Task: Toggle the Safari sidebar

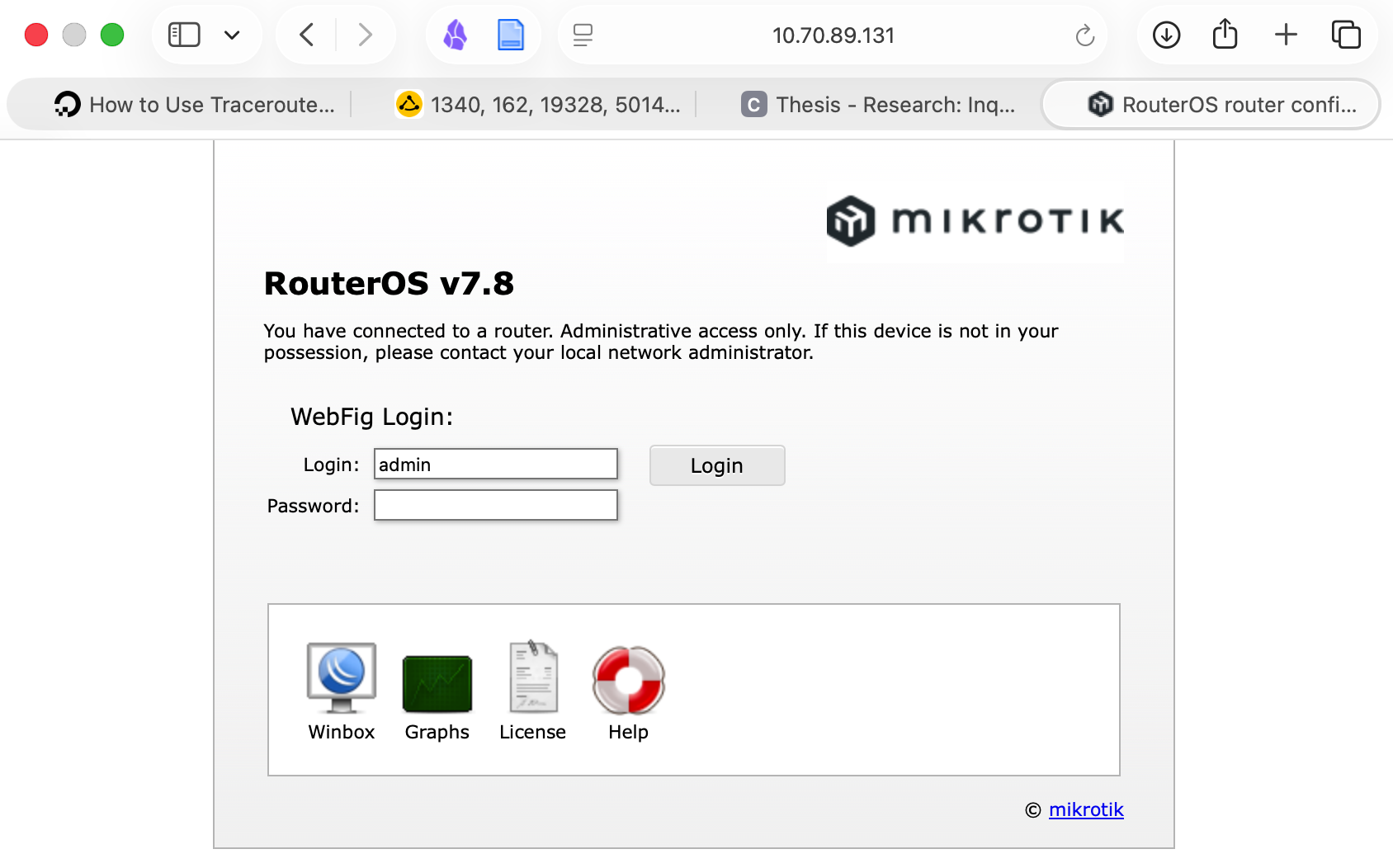Action: click(x=184, y=35)
